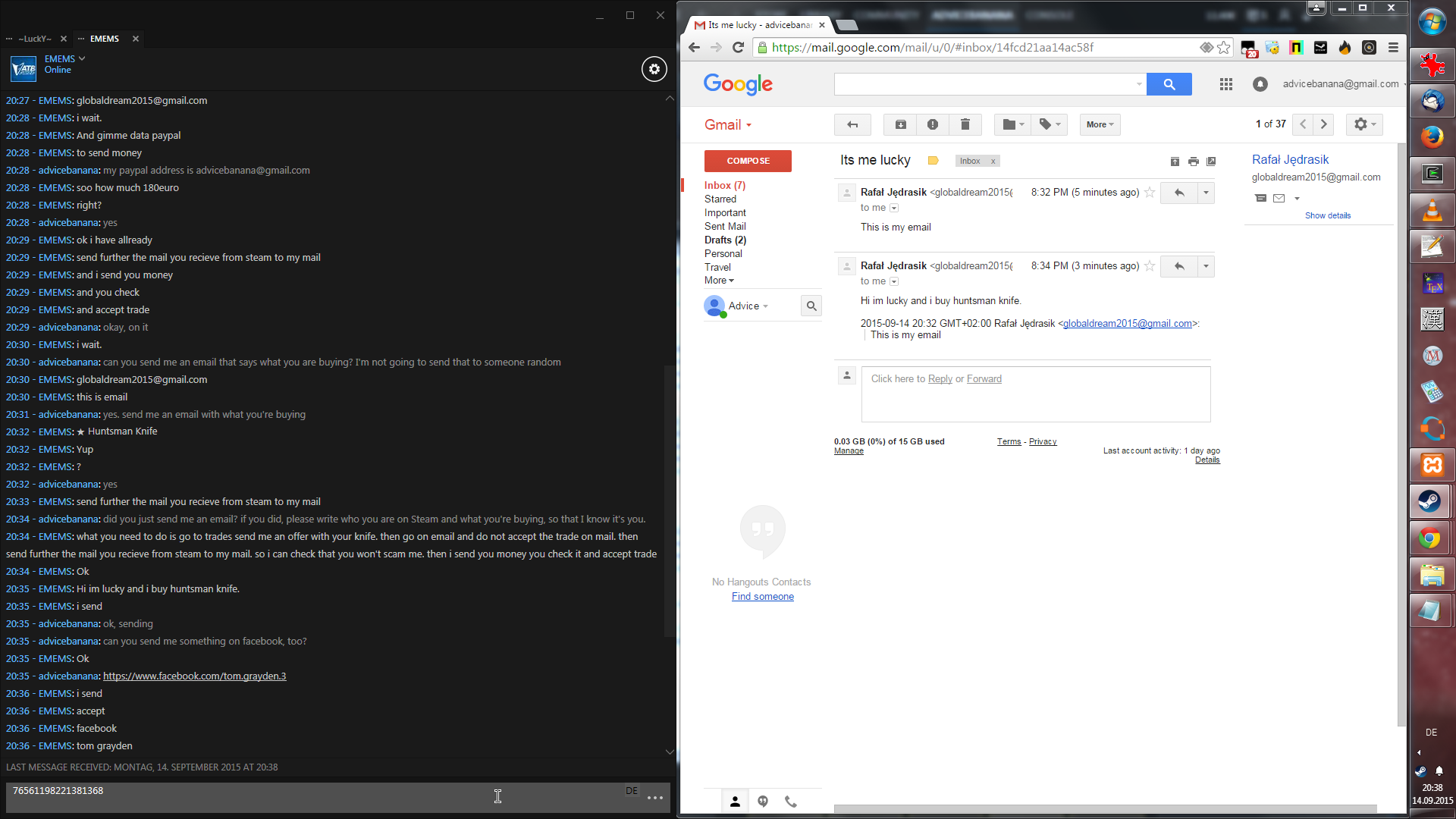
Task: Toggle the yellow importance marker on subject
Action: (933, 161)
